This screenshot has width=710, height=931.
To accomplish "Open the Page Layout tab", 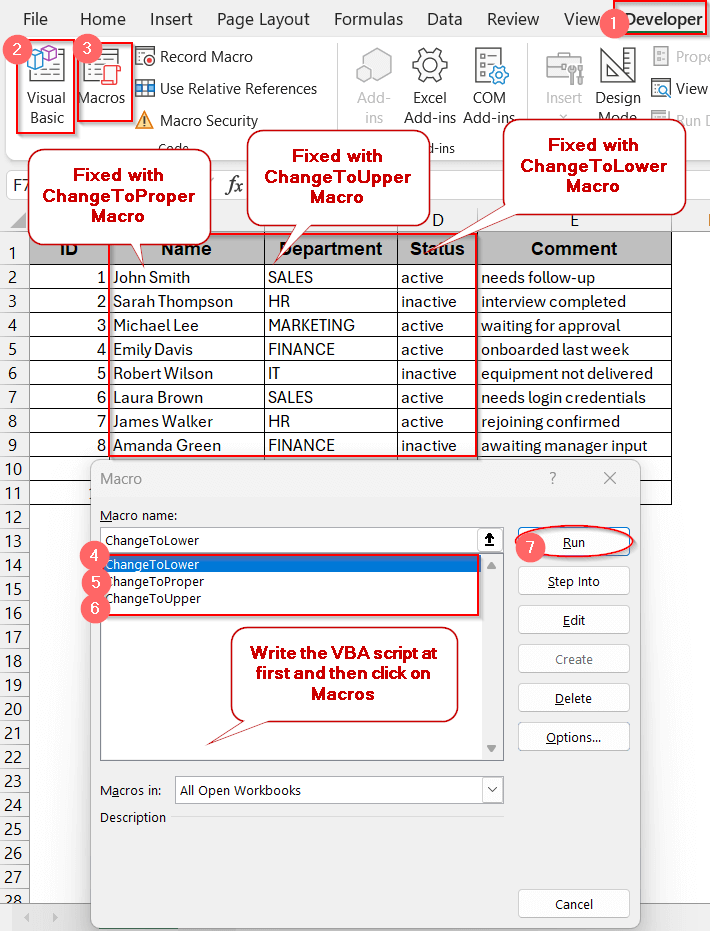I will click(263, 20).
